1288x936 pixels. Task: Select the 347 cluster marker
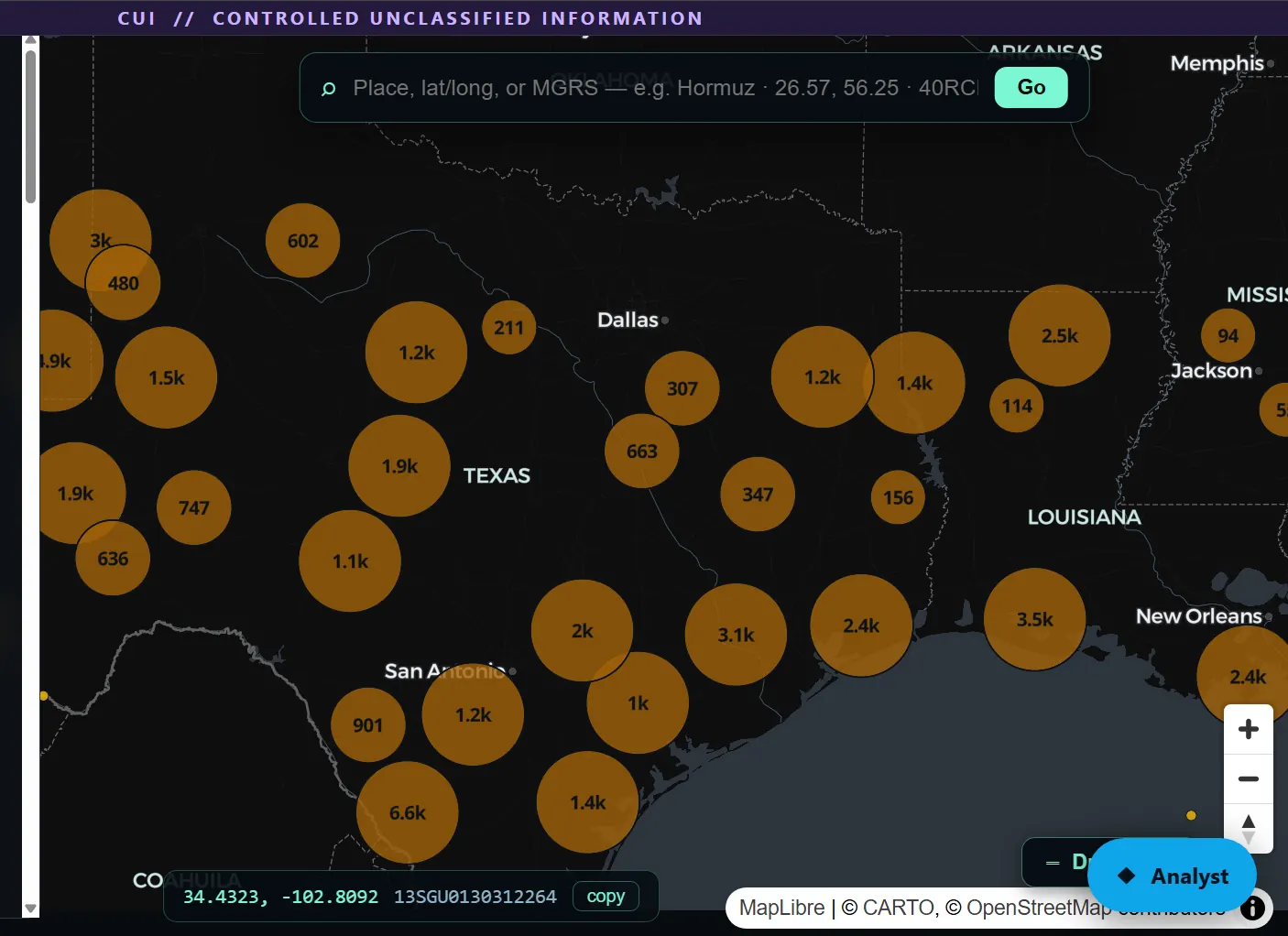(x=758, y=495)
